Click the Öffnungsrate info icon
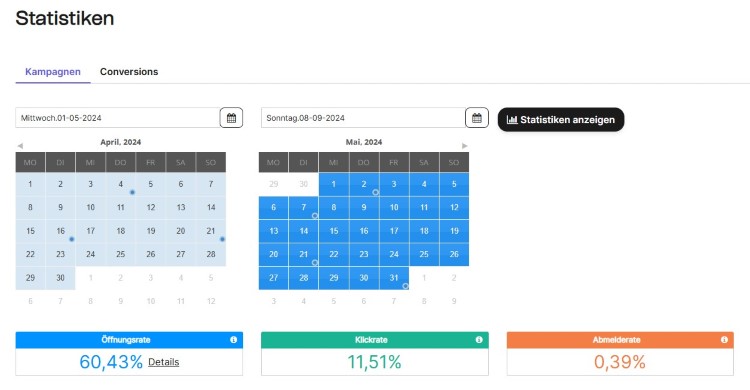 233,340
